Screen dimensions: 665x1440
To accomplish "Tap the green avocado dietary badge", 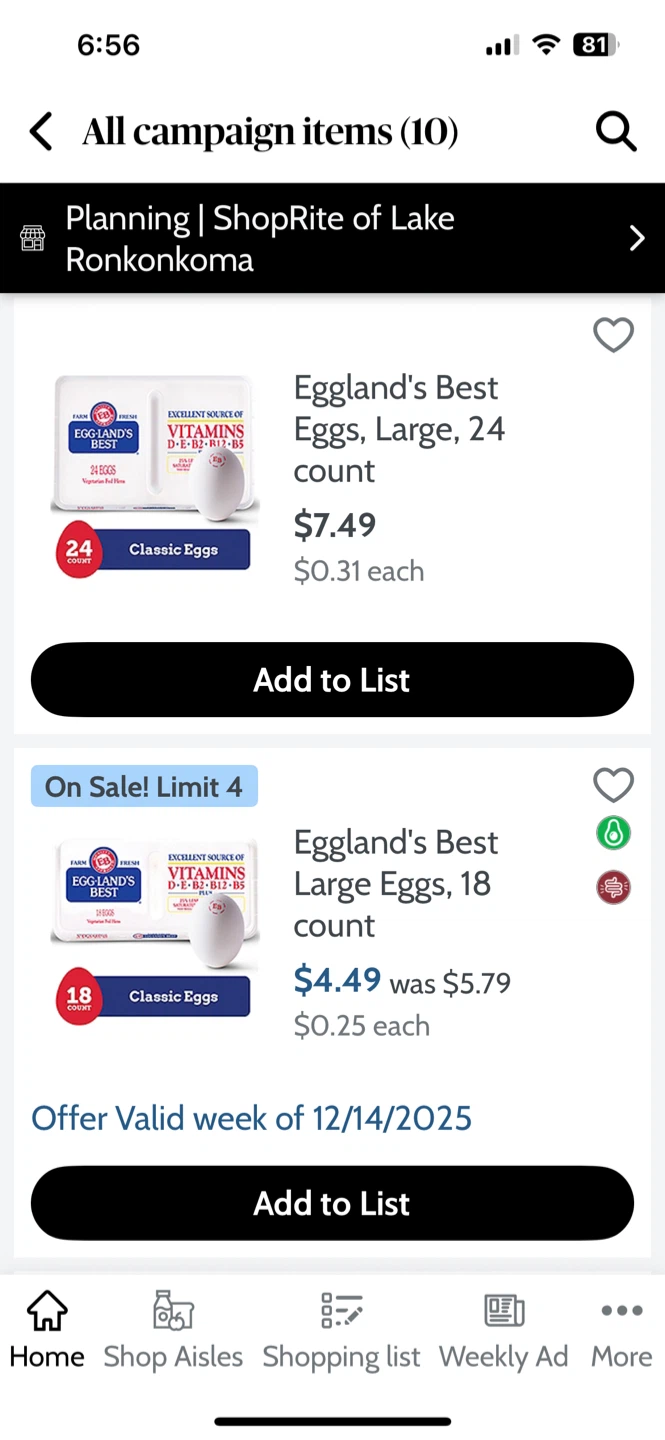I will 613,833.
